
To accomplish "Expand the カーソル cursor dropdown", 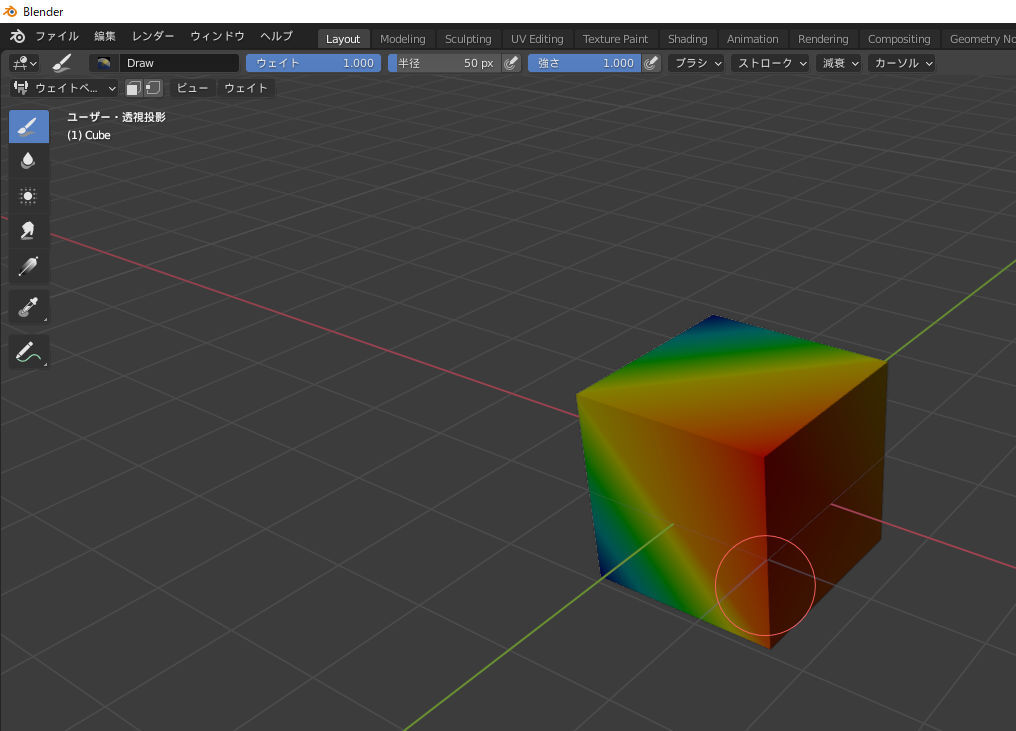I will [x=903, y=63].
